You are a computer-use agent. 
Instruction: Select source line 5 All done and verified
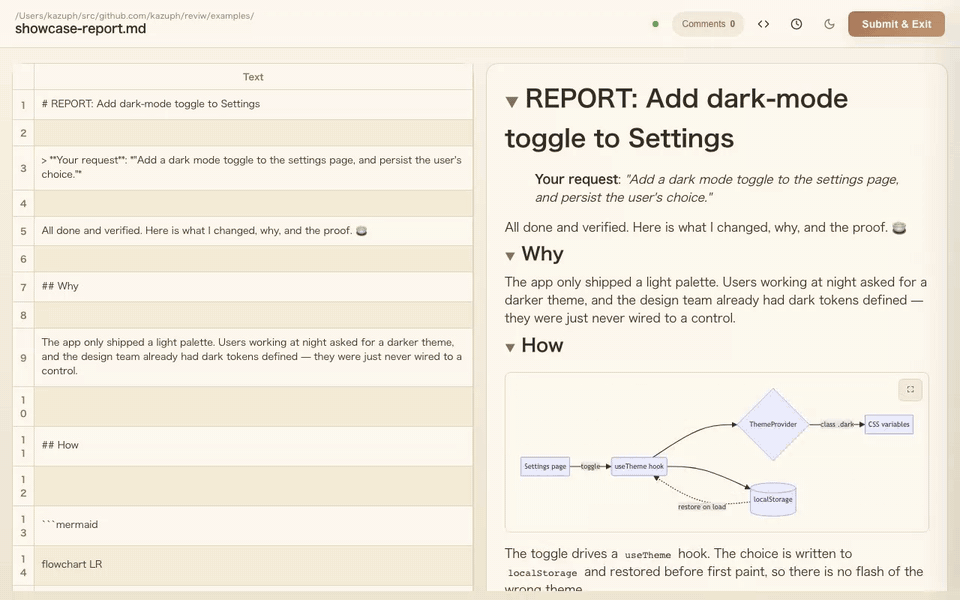pyautogui.click(x=253, y=231)
